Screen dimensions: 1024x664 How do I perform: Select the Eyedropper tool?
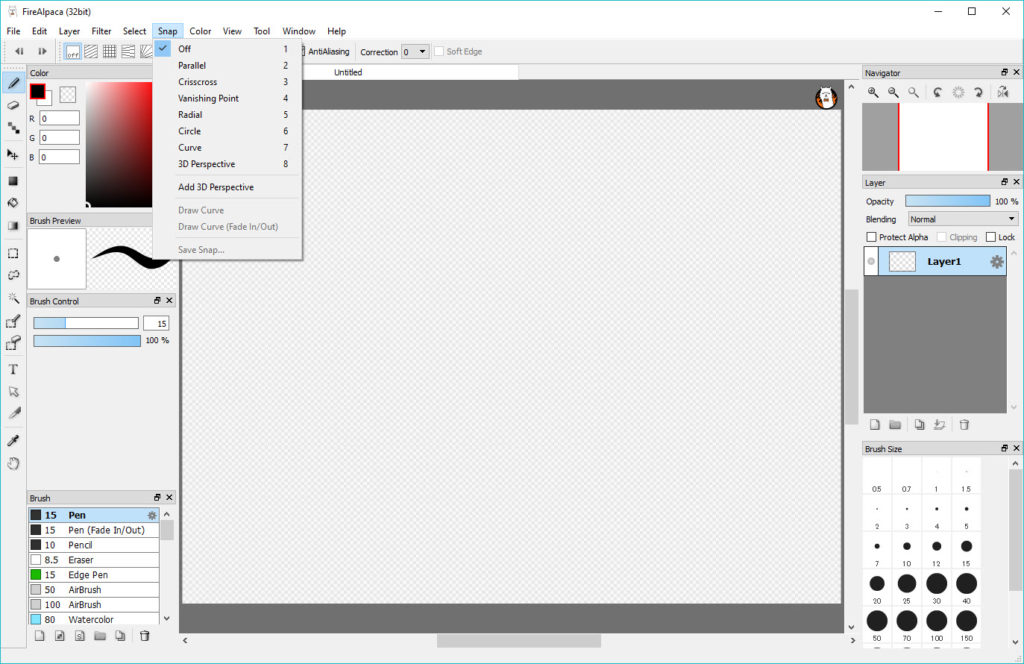point(13,441)
